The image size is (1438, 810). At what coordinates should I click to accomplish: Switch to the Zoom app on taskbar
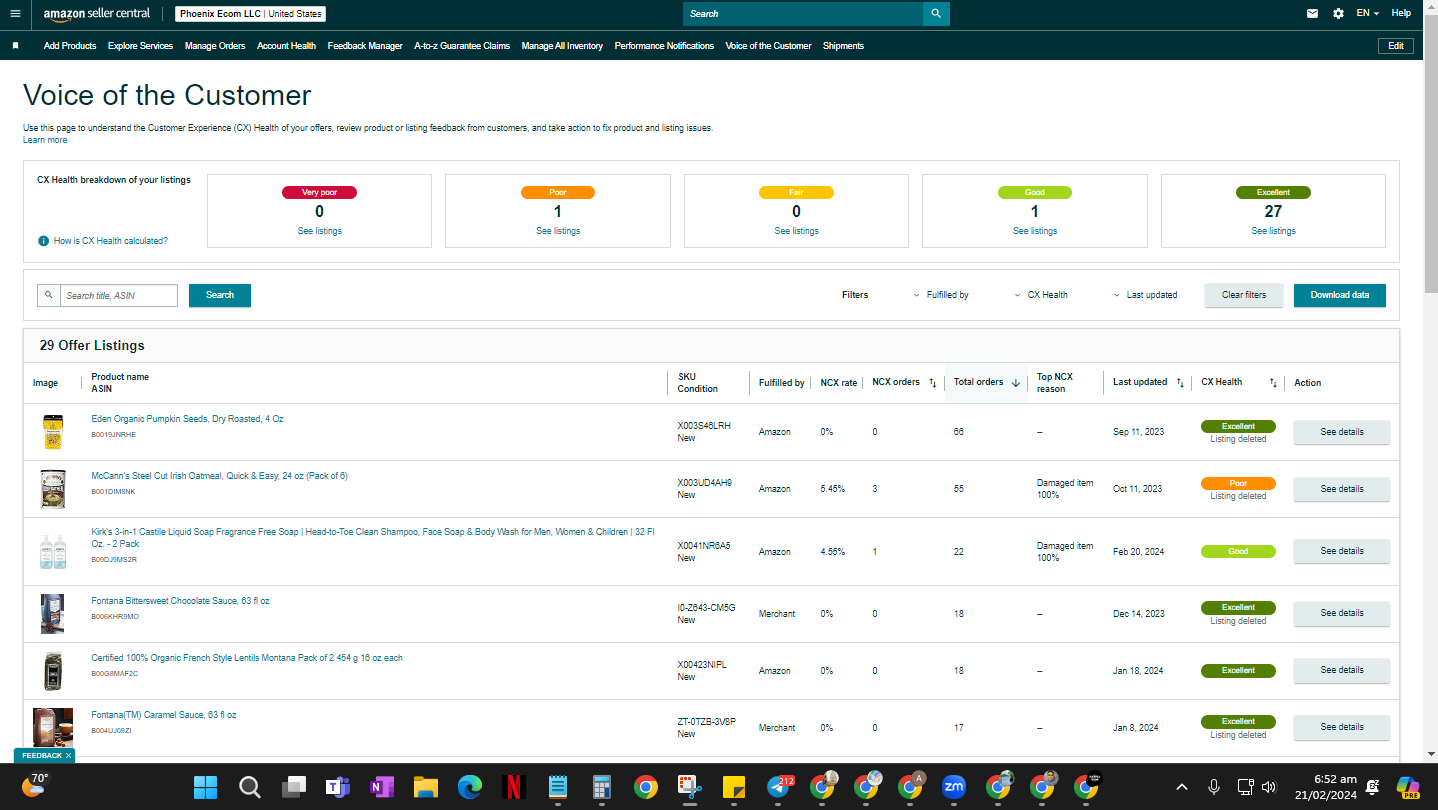coord(954,787)
